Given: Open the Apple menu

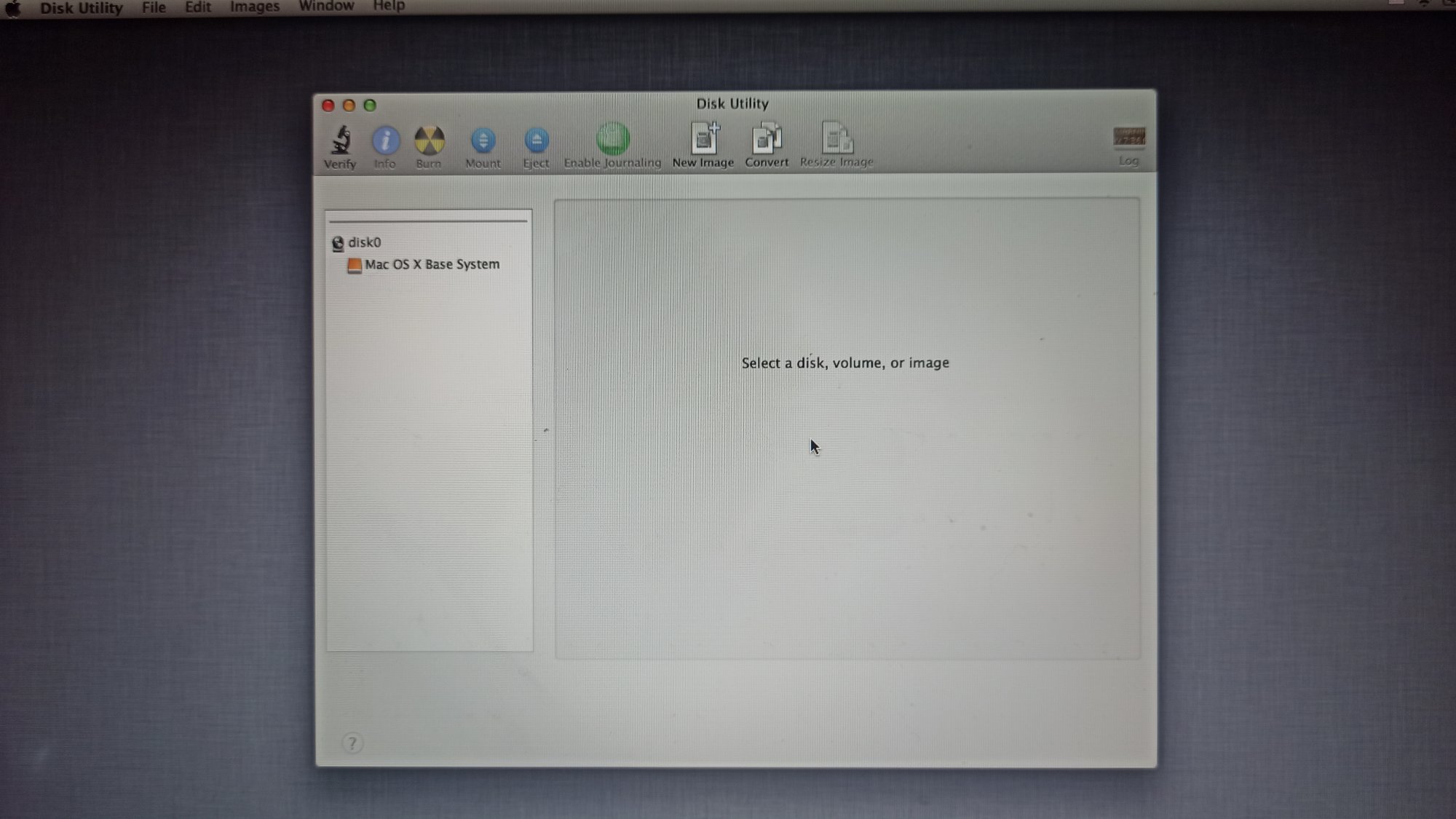Looking at the screenshot, I should click(x=13, y=9).
